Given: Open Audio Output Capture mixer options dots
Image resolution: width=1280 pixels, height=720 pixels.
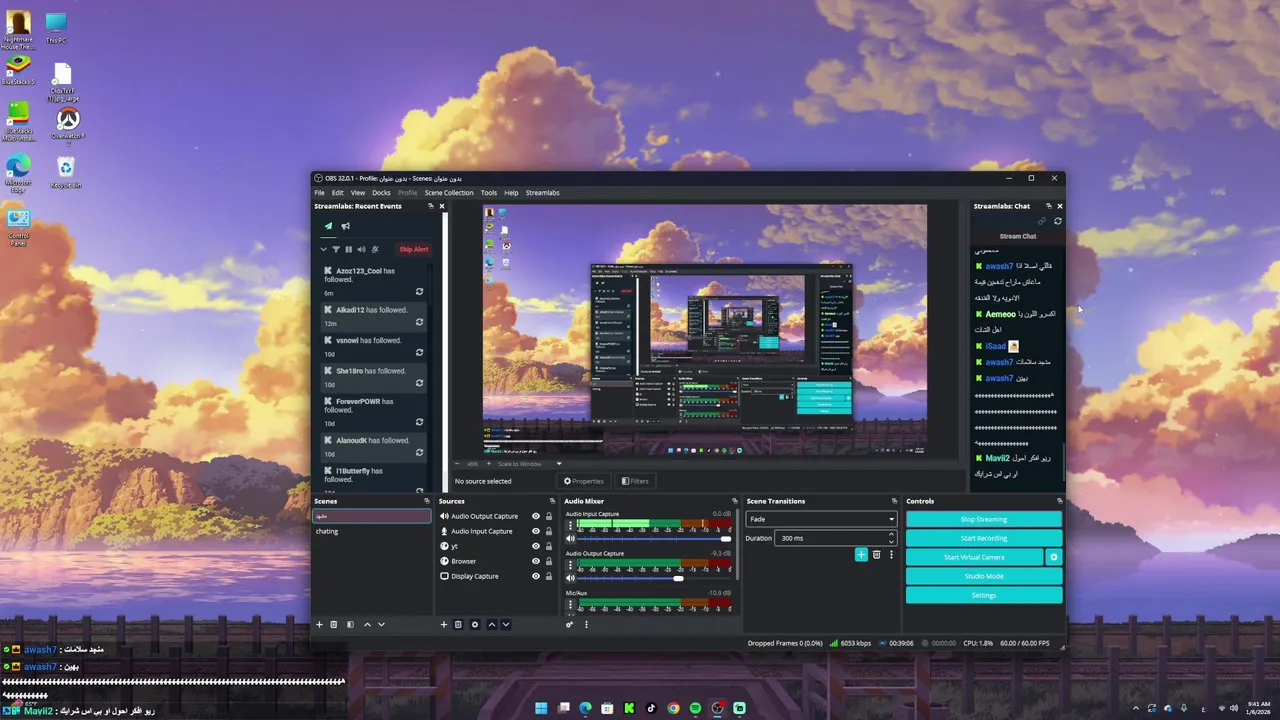Looking at the screenshot, I should click(x=571, y=564).
